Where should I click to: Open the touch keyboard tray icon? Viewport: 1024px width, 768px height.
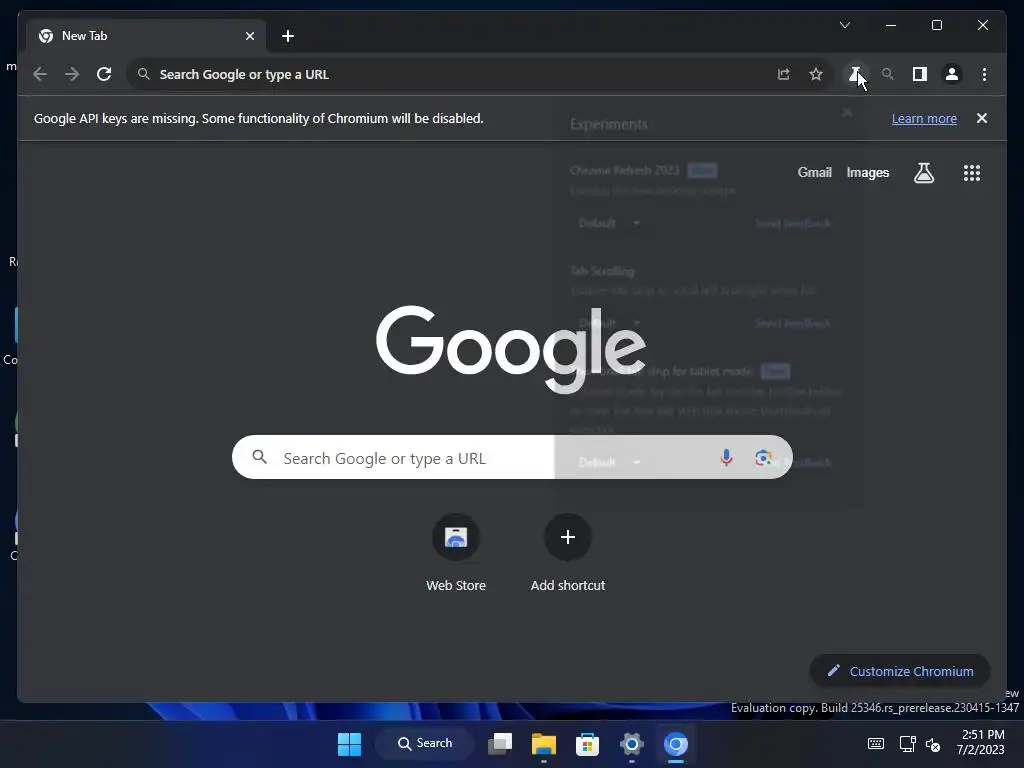(x=876, y=744)
